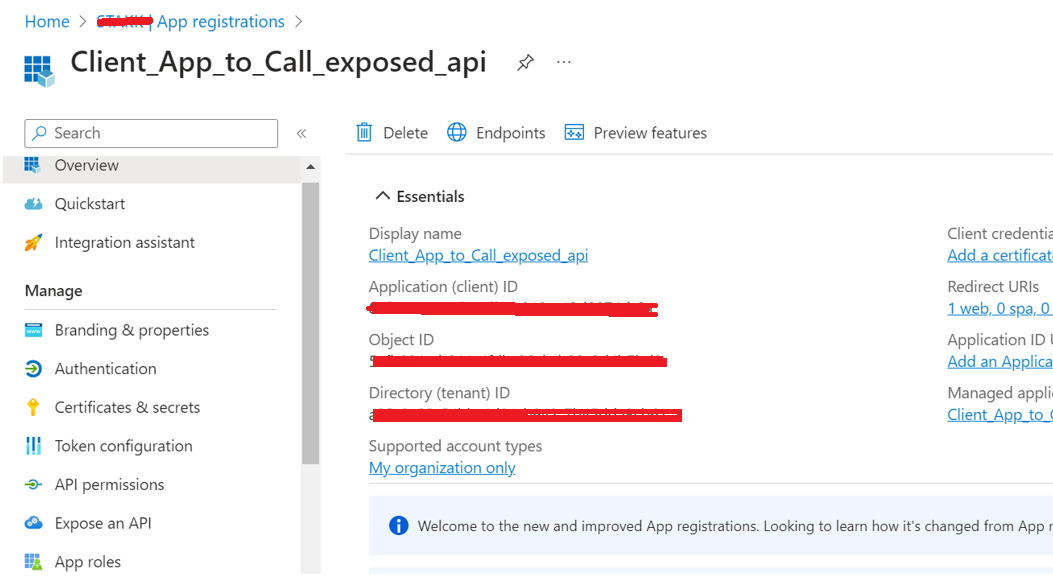The height and width of the screenshot is (583, 1053).
Task: Open API permissions menu item
Action: [x=109, y=484]
